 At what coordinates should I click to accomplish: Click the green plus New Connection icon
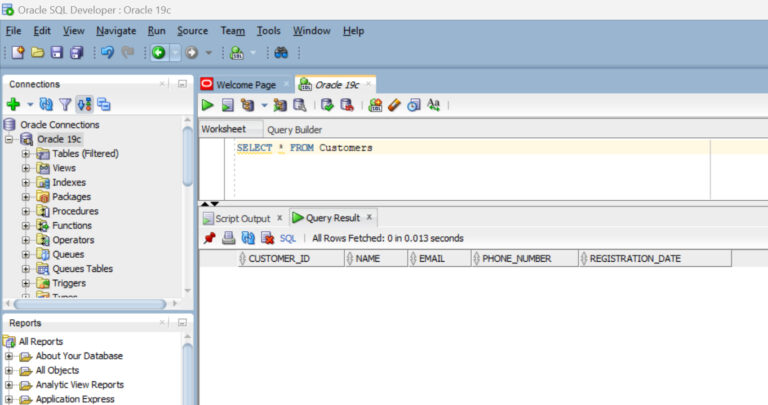pyautogui.click(x=14, y=104)
